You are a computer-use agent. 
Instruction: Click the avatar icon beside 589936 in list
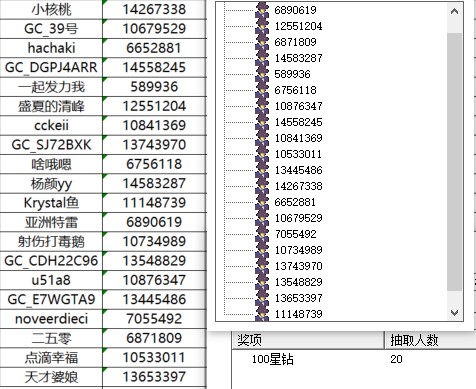[262, 74]
